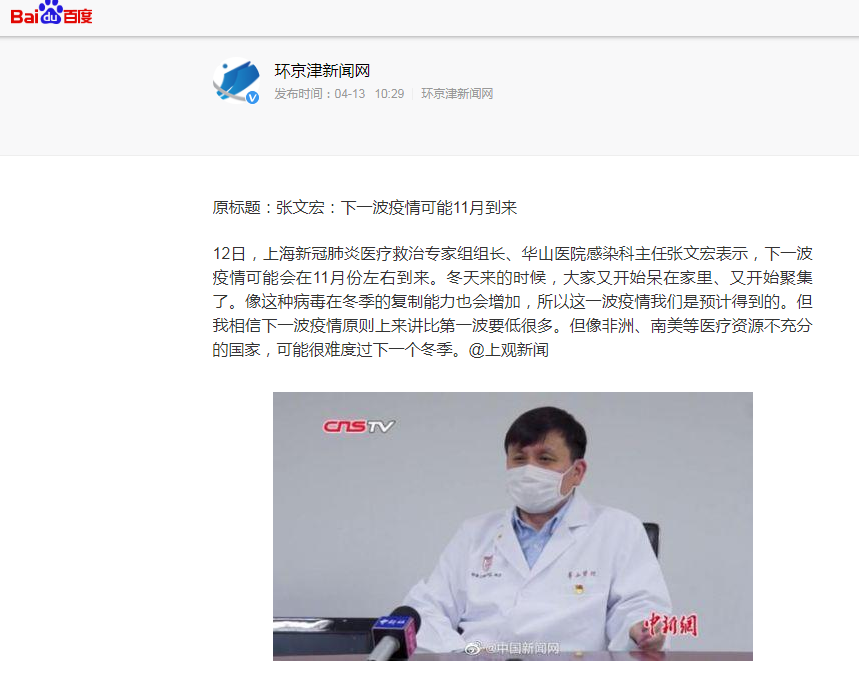Image resolution: width=859 pixels, height=677 pixels.
Task: Open the article photo of the masked doctor
Action: coord(513,526)
